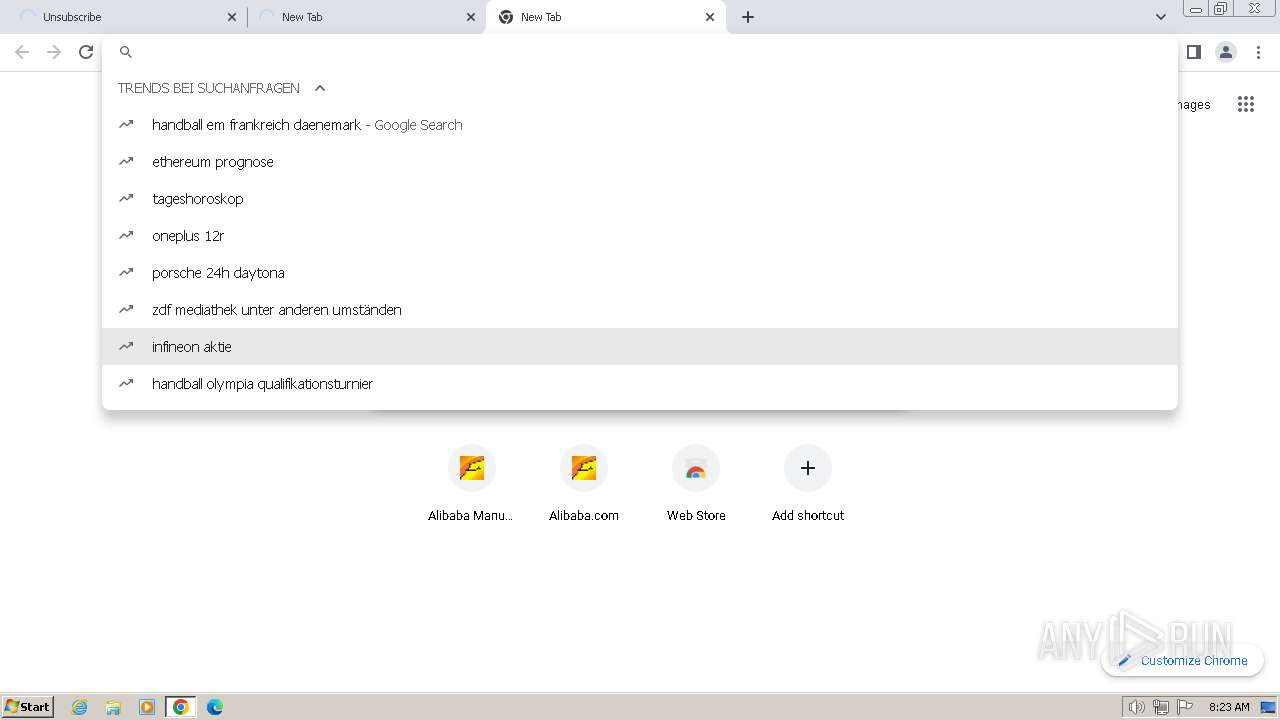The width and height of the screenshot is (1280, 720).
Task: Open the tab search chevron
Action: (1161, 17)
